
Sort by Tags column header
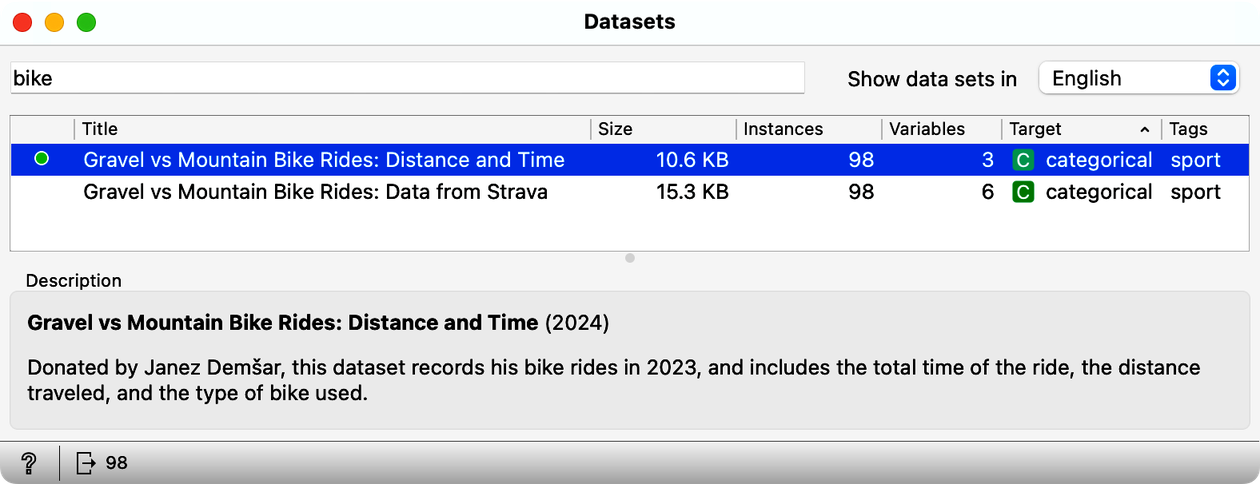coord(1205,129)
